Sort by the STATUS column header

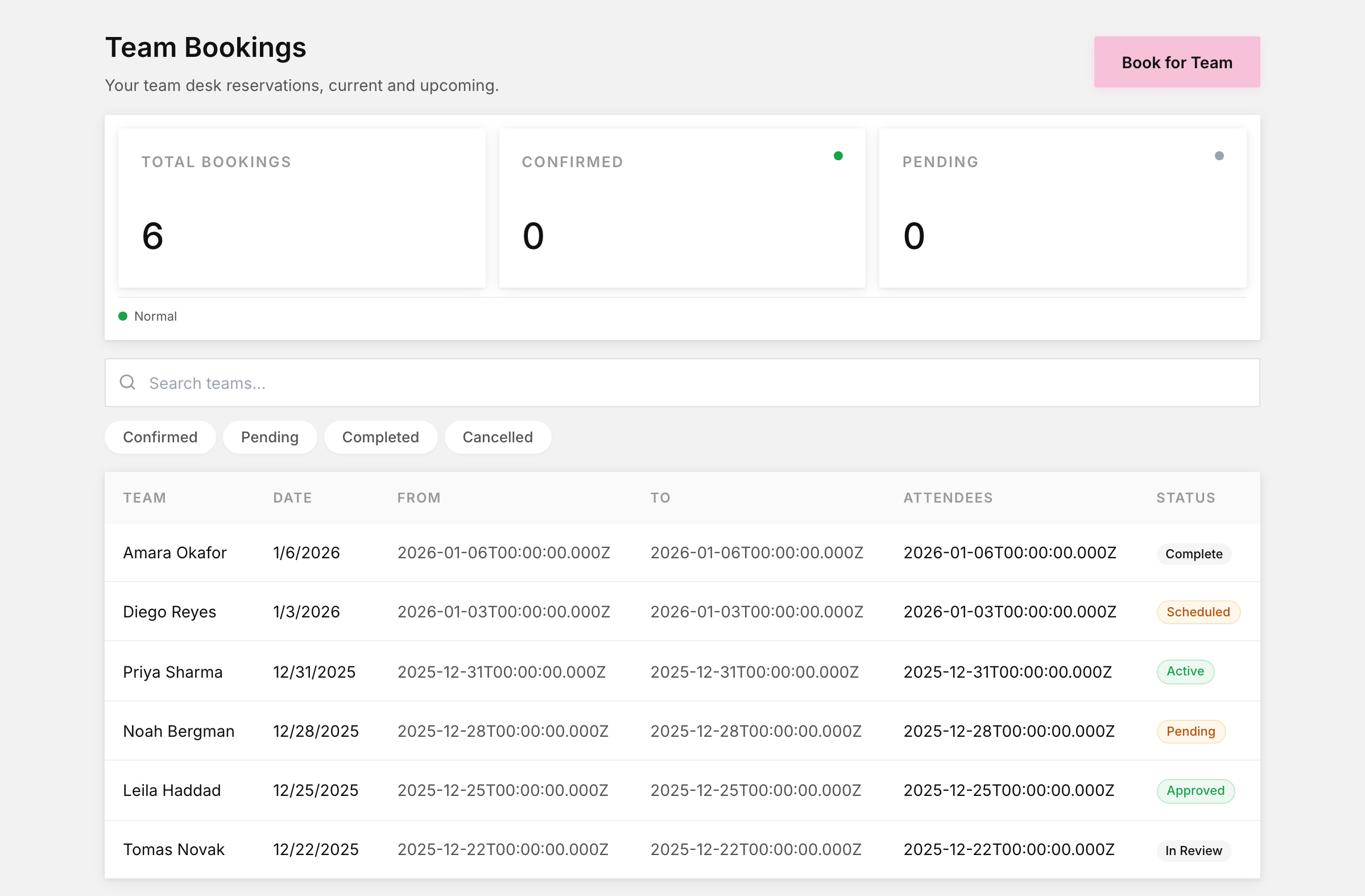pos(1185,497)
